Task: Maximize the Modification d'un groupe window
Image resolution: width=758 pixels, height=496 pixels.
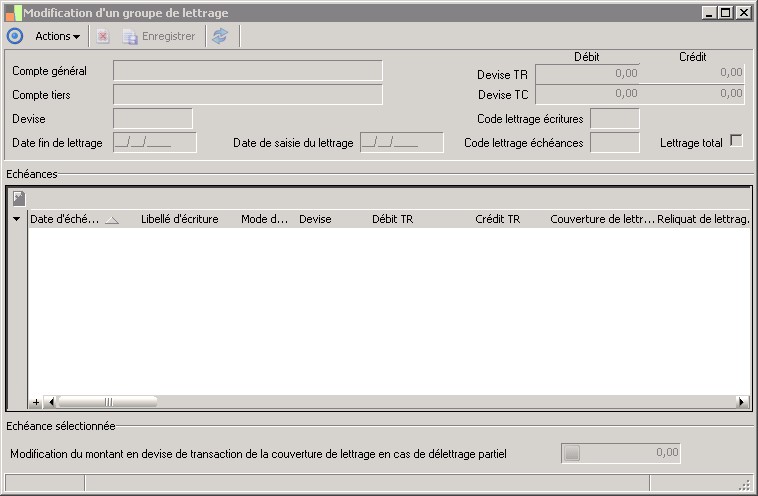Action: pyautogui.click(x=726, y=13)
